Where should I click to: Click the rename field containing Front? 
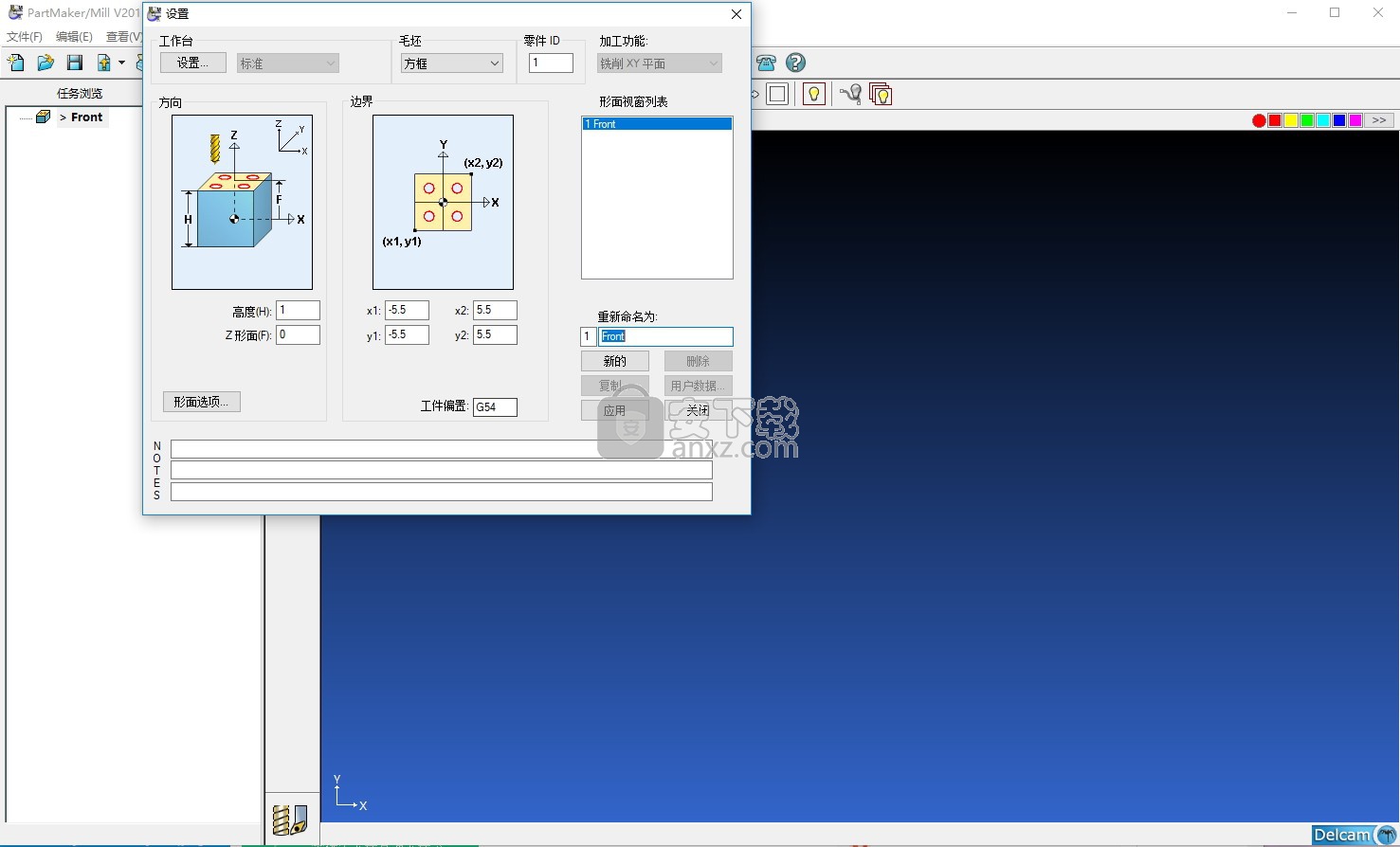pyautogui.click(x=665, y=336)
